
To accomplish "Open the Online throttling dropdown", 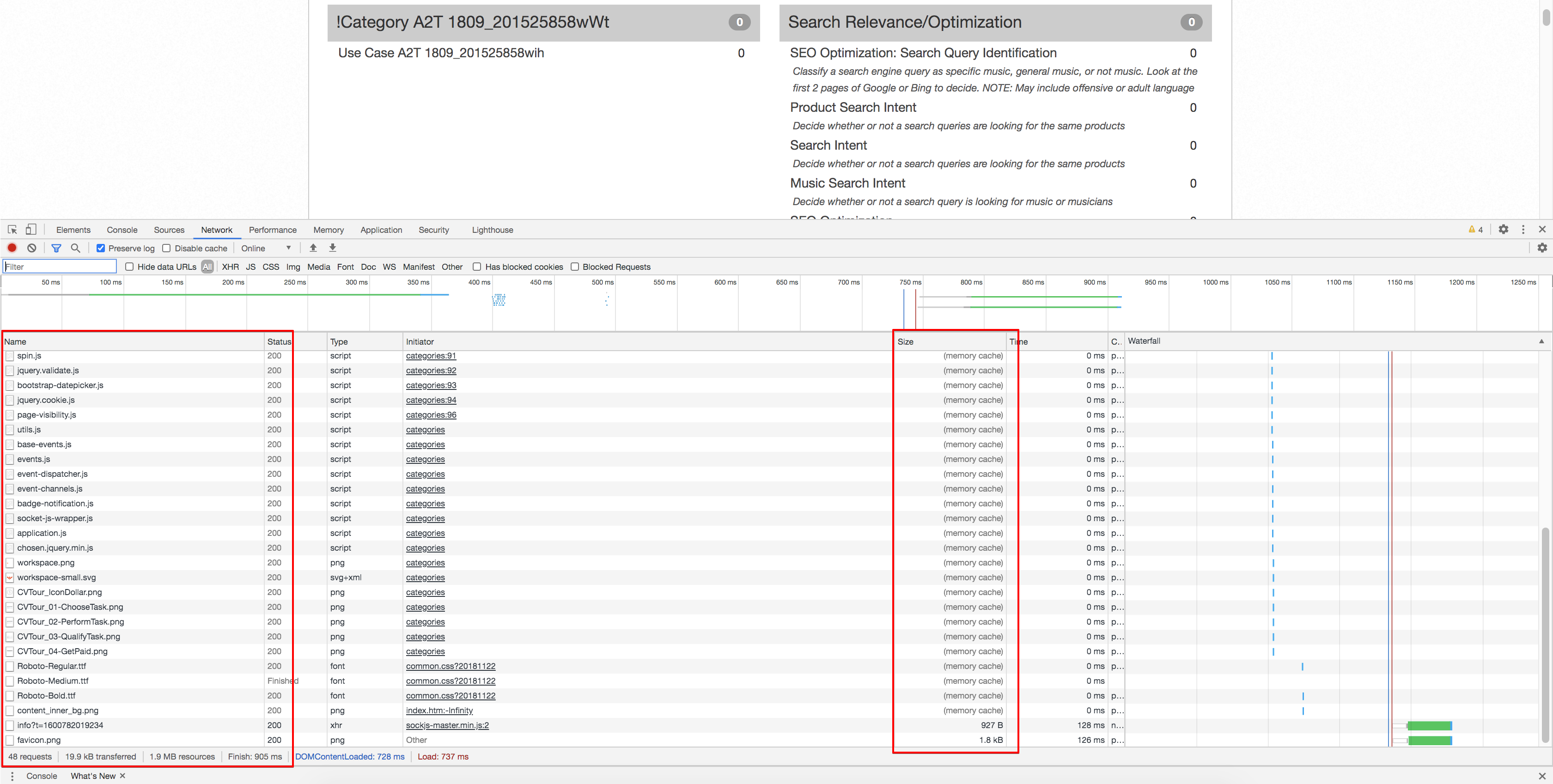I will 266,248.
